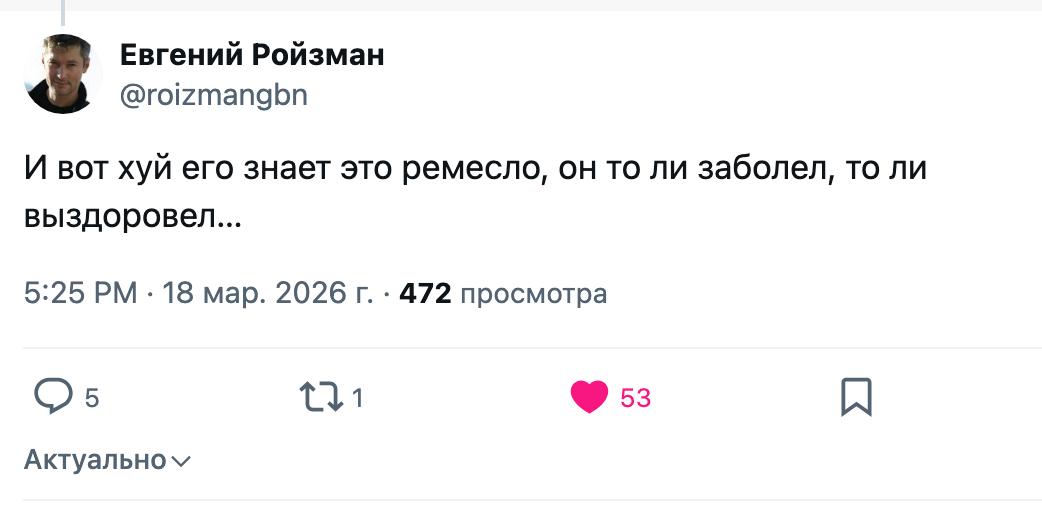Click the reply speech bubble icon

(x=51, y=397)
